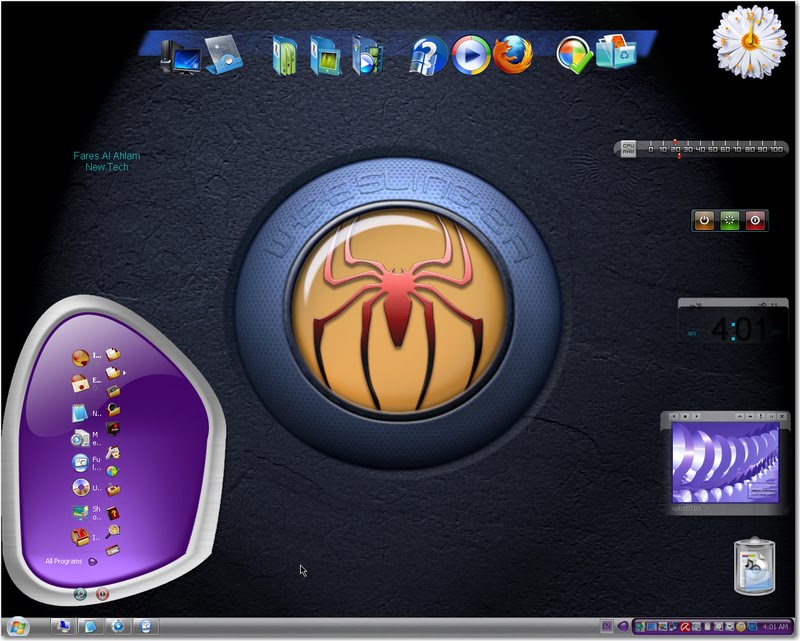
Task: Open the desktop Recycle Bin with music file
Action: coord(754,566)
